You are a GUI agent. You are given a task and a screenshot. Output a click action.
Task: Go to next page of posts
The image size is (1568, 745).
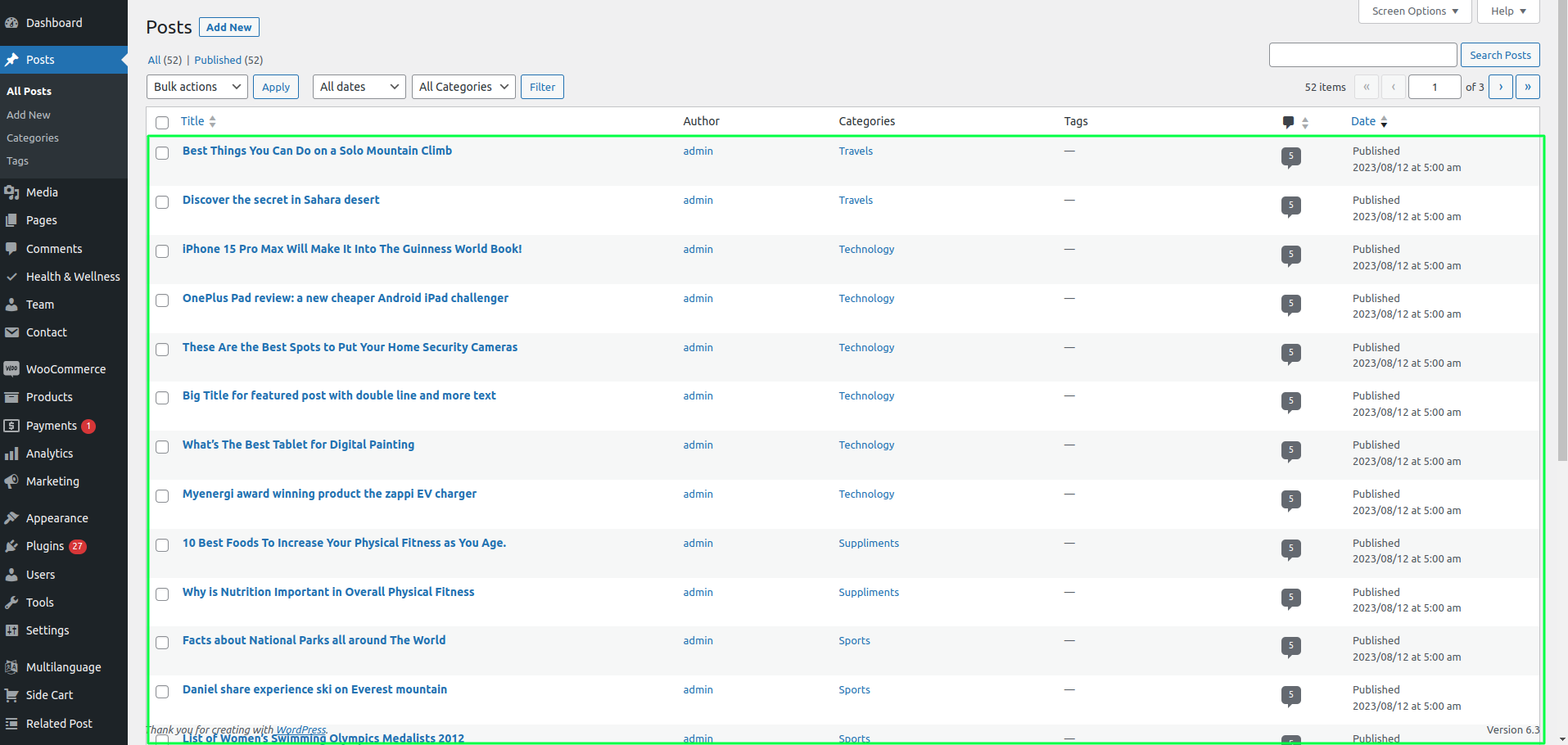click(x=1501, y=87)
